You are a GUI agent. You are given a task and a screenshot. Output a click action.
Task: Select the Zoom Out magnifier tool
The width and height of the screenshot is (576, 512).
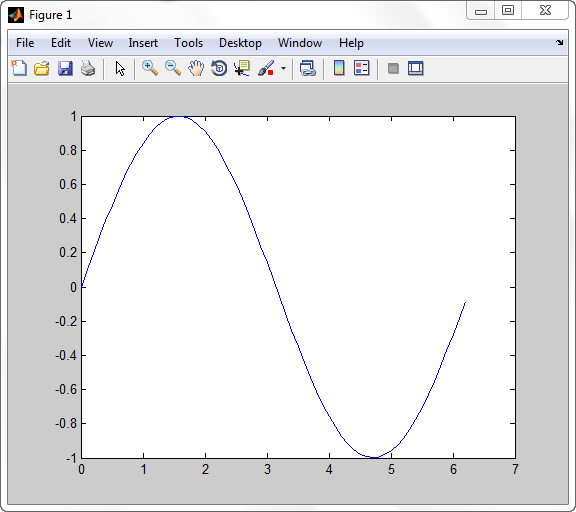pyautogui.click(x=173, y=68)
